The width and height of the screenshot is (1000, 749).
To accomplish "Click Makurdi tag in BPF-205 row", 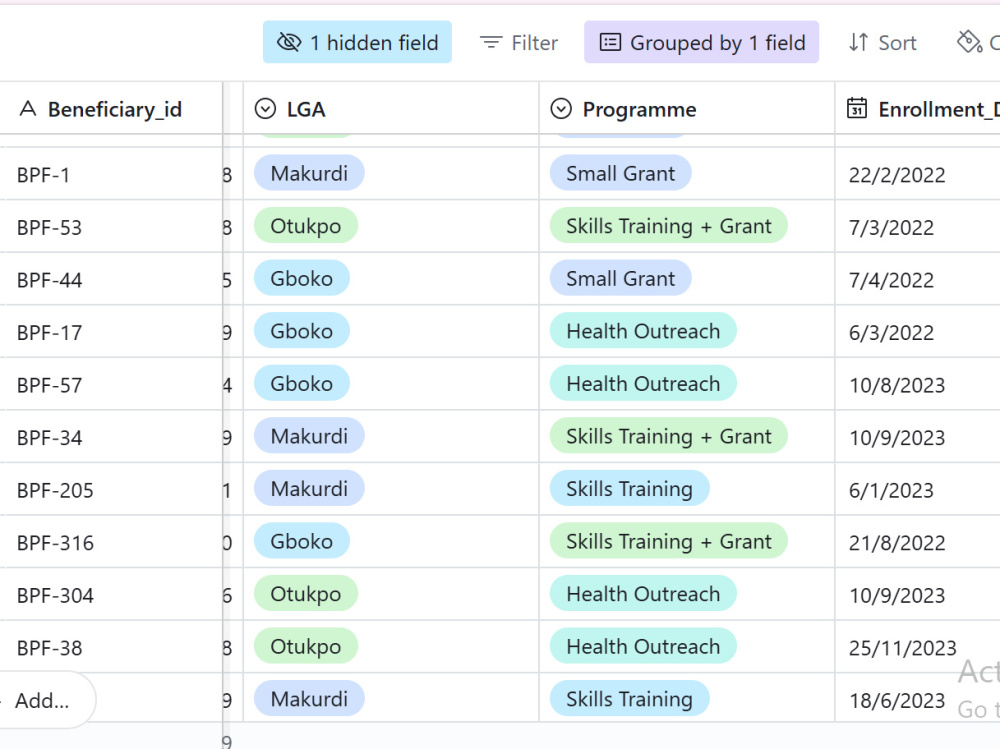I will pyautogui.click(x=309, y=488).
